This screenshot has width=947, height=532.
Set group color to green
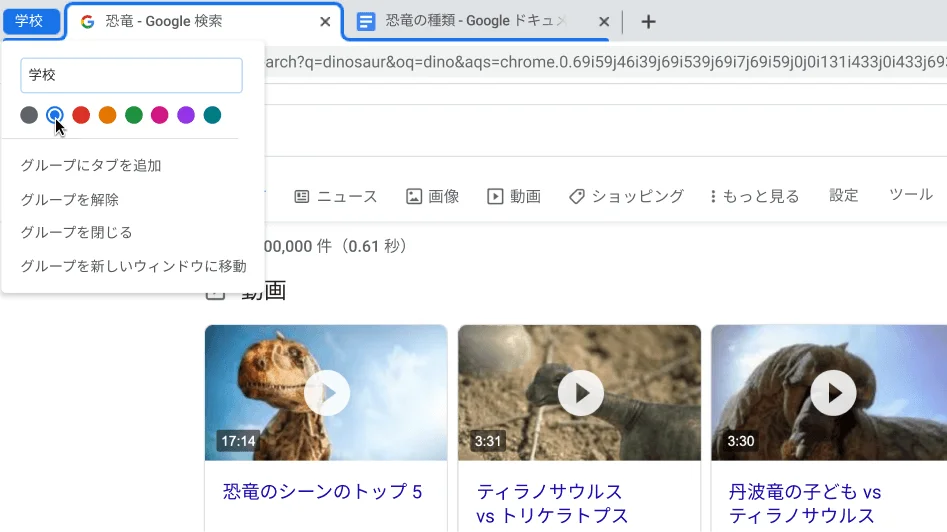(134, 115)
